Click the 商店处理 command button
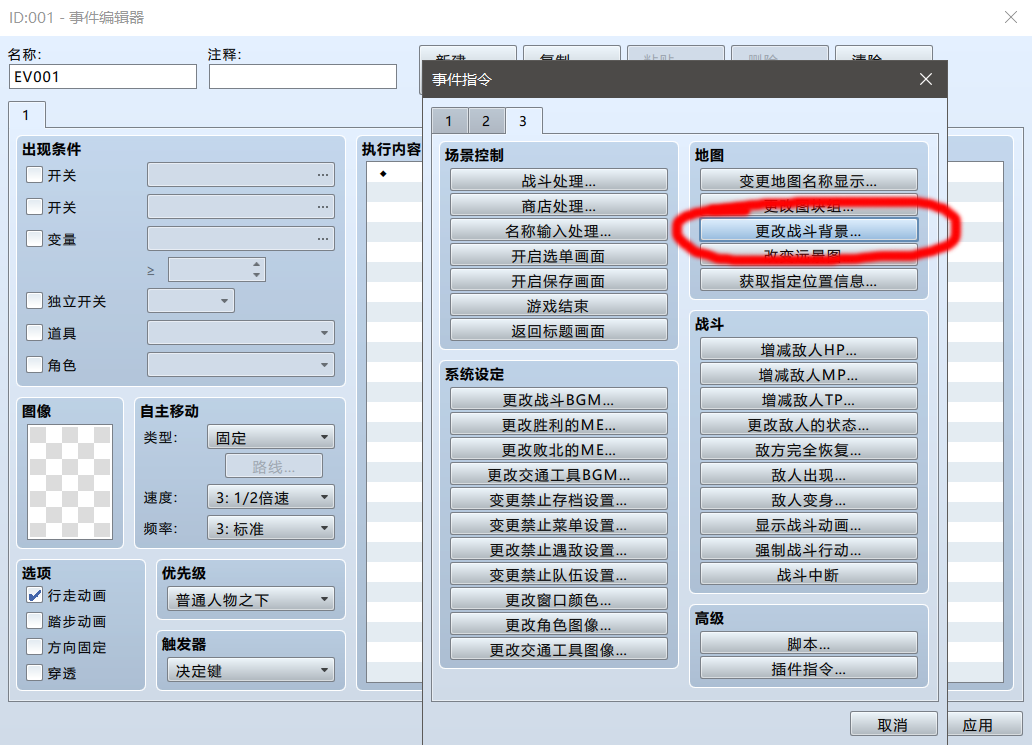Screen dimensions: 1032x745 559,205
